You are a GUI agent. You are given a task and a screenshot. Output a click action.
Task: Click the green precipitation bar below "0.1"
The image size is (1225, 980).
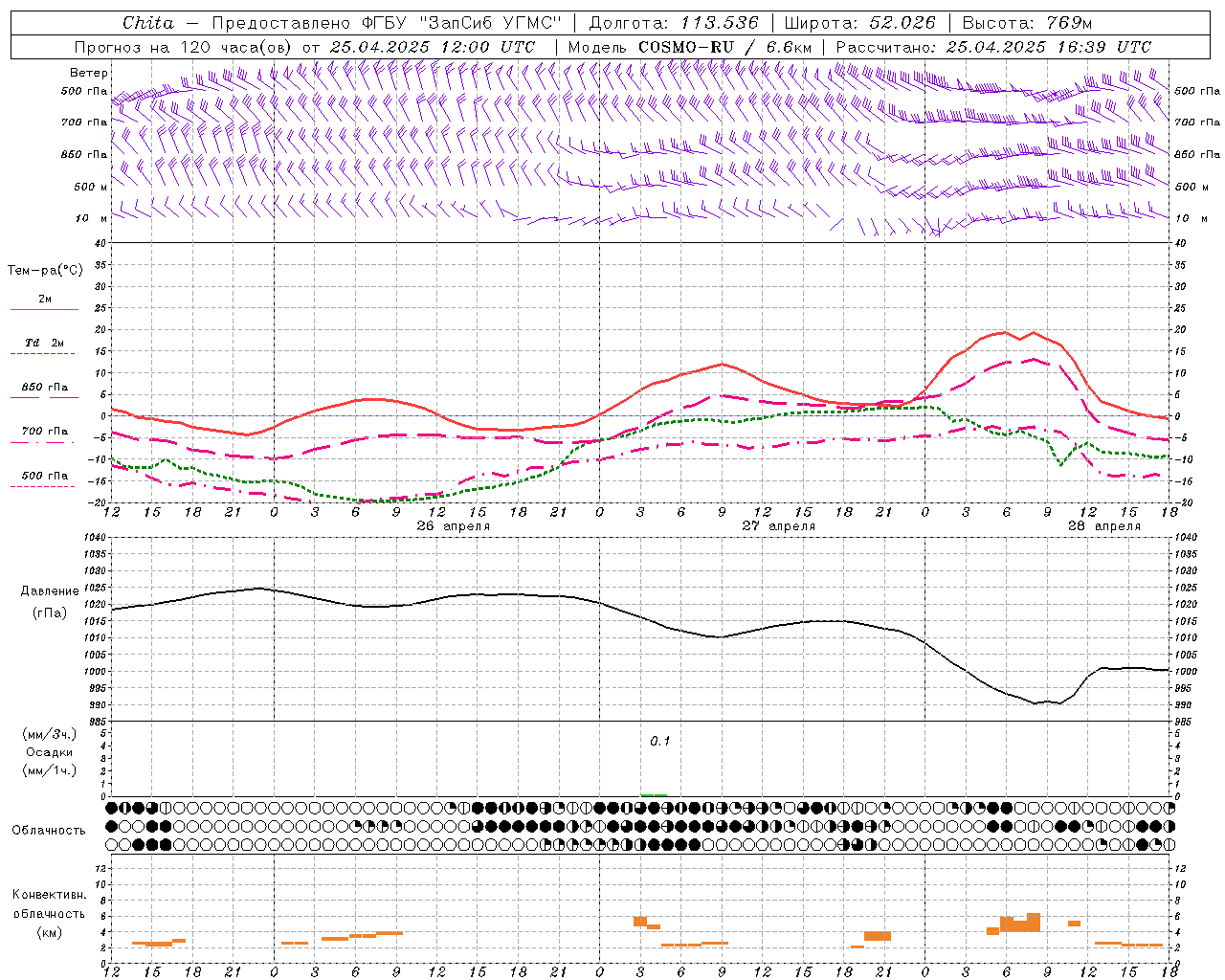point(654,795)
